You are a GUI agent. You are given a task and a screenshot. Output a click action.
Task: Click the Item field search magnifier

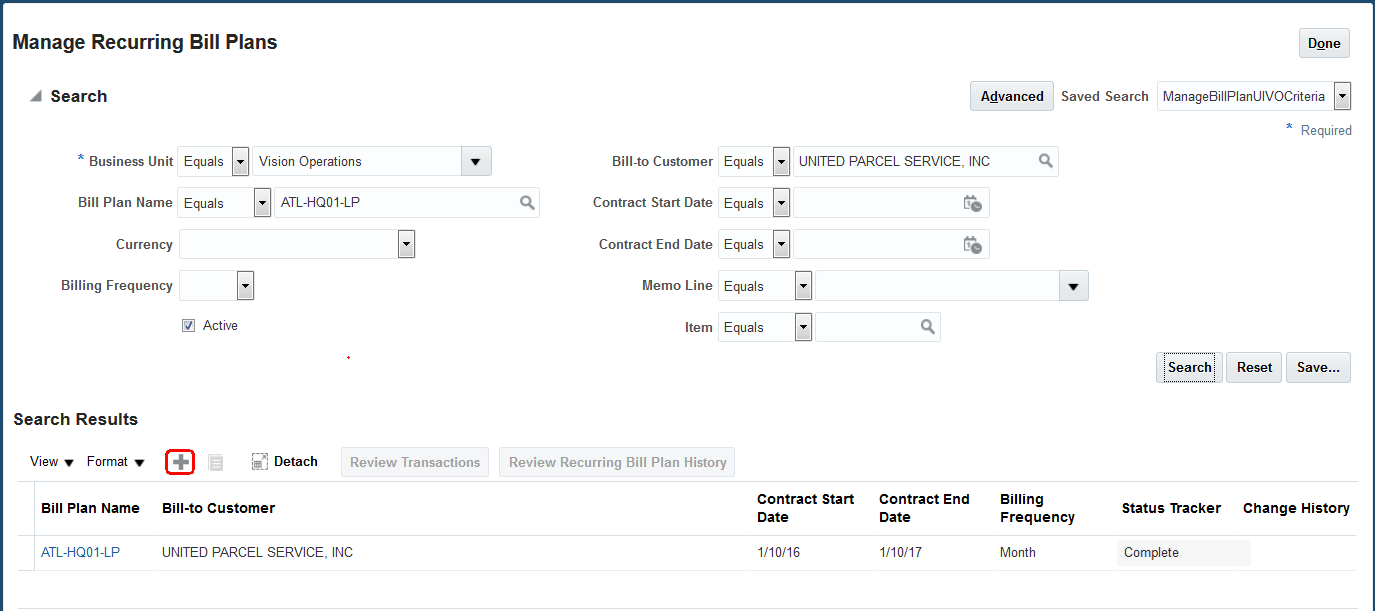click(928, 327)
